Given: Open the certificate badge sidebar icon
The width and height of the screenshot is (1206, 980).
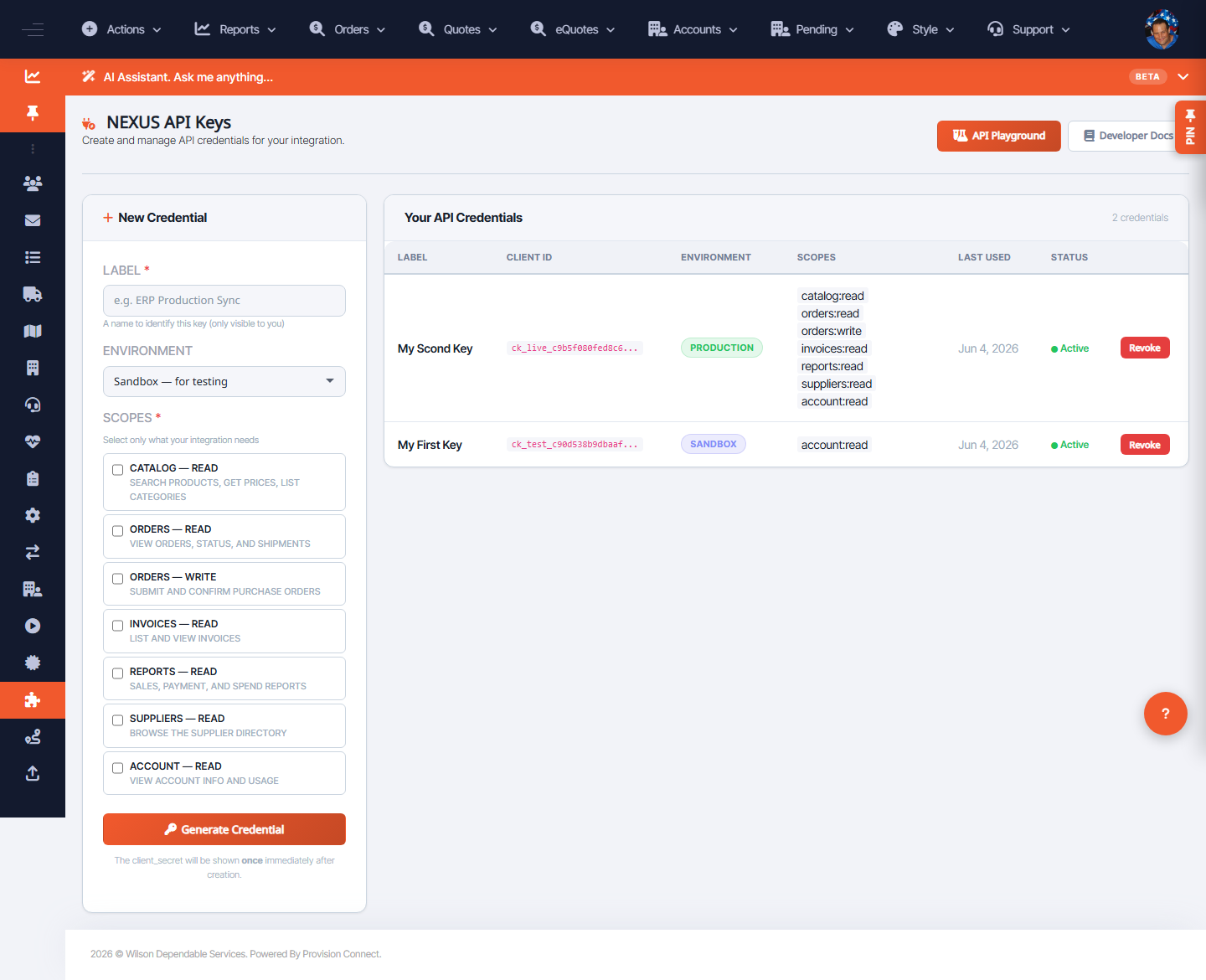Looking at the screenshot, I should point(33,663).
